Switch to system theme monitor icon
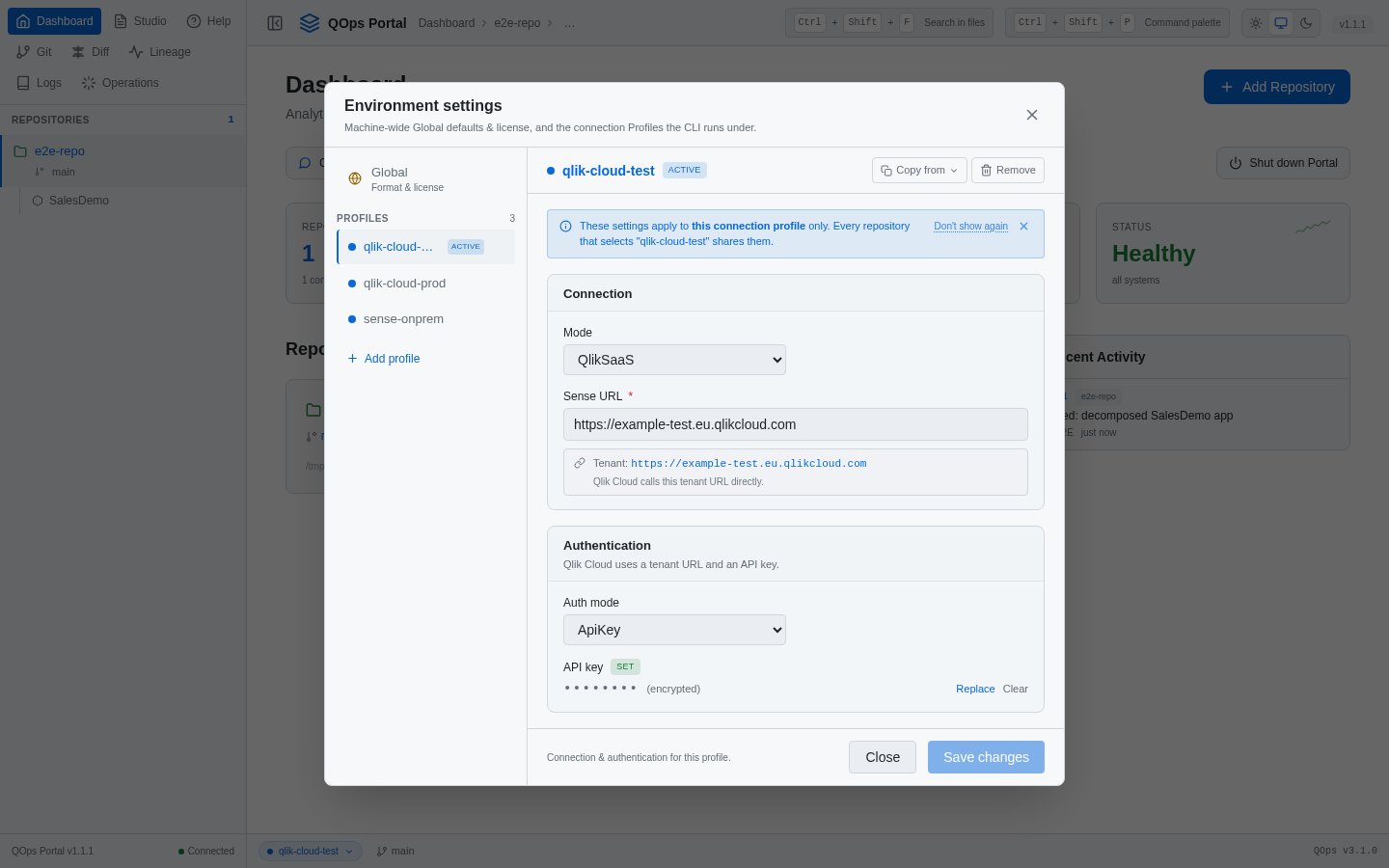Screen dimensions: 1389x868 pyautogui.click(x=1281, y=23)
